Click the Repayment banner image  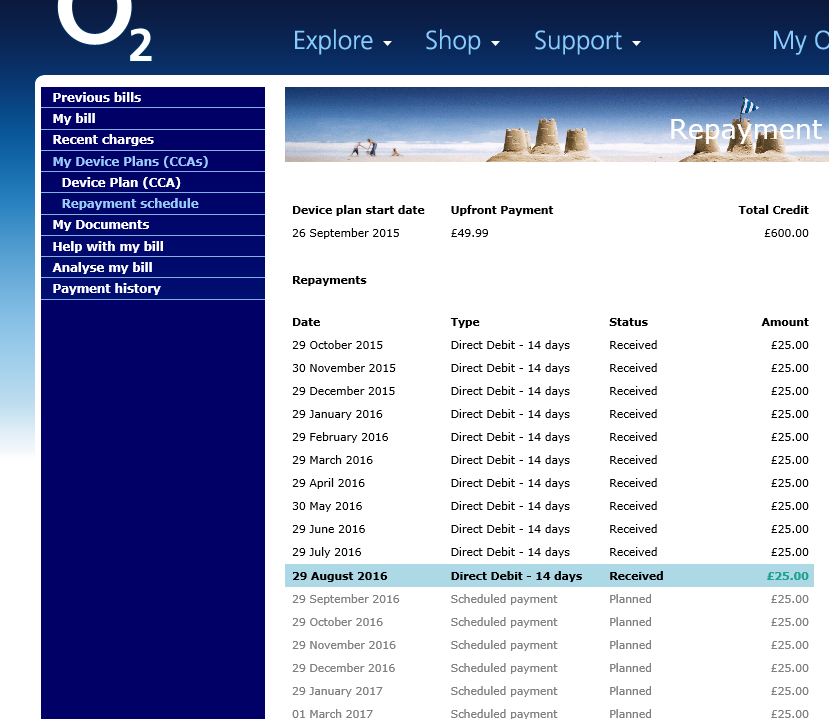tap(557, 124)
